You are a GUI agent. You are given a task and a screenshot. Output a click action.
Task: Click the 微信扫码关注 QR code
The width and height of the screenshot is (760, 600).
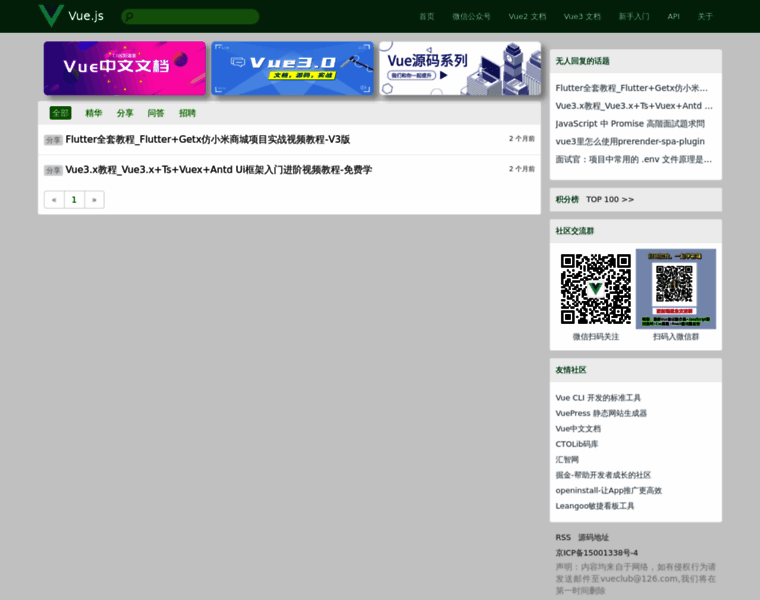(x=596, y=289)
